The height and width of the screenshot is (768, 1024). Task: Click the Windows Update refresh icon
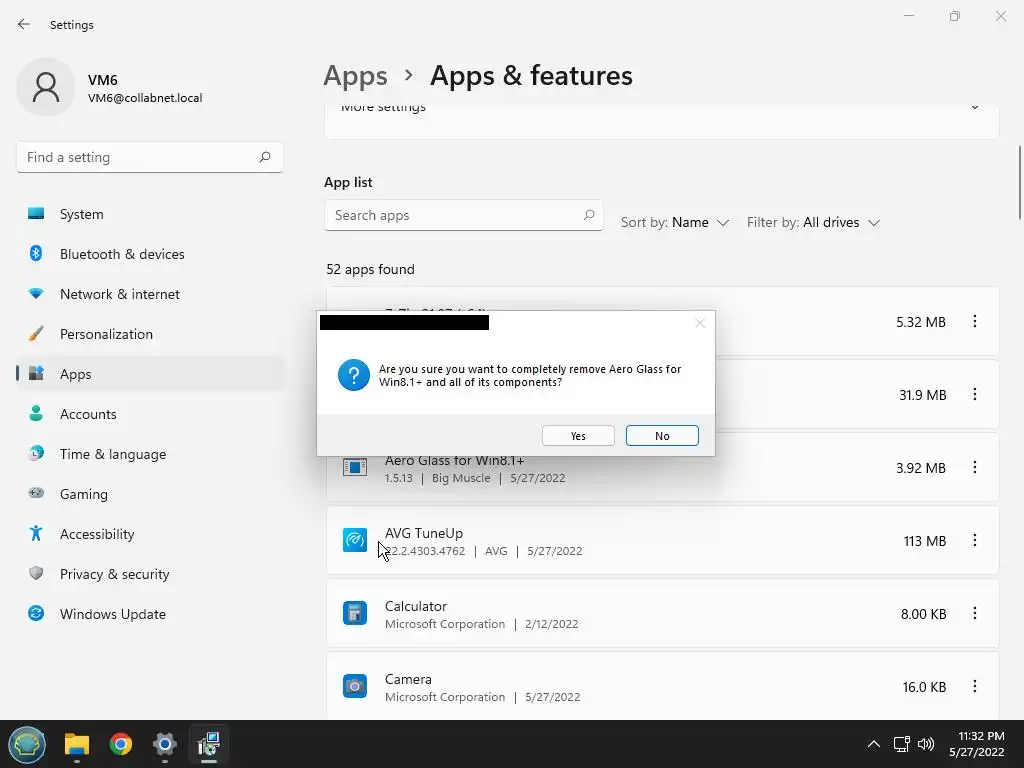(36, 613)
